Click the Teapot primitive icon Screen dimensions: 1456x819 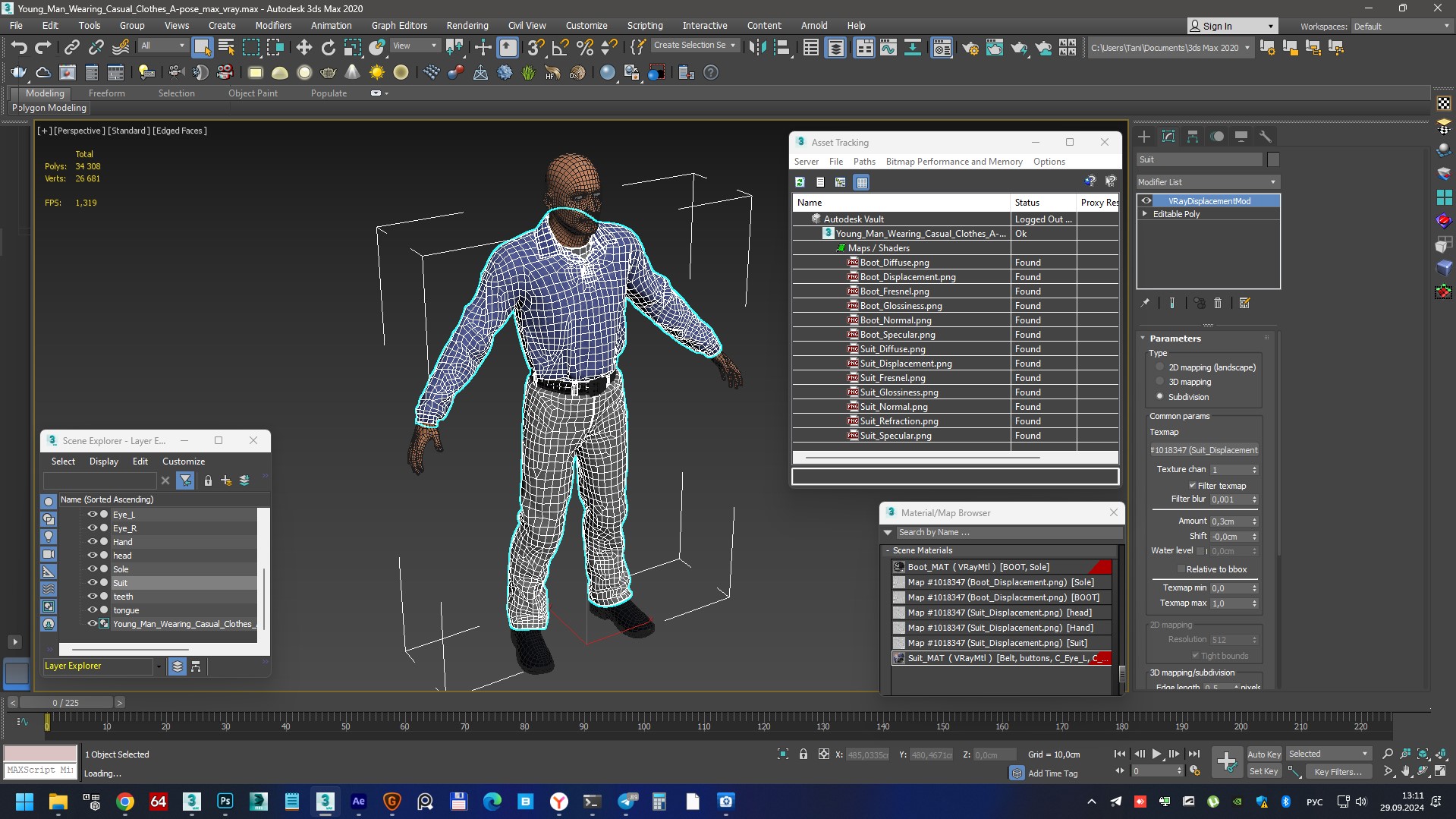point(328,73)
